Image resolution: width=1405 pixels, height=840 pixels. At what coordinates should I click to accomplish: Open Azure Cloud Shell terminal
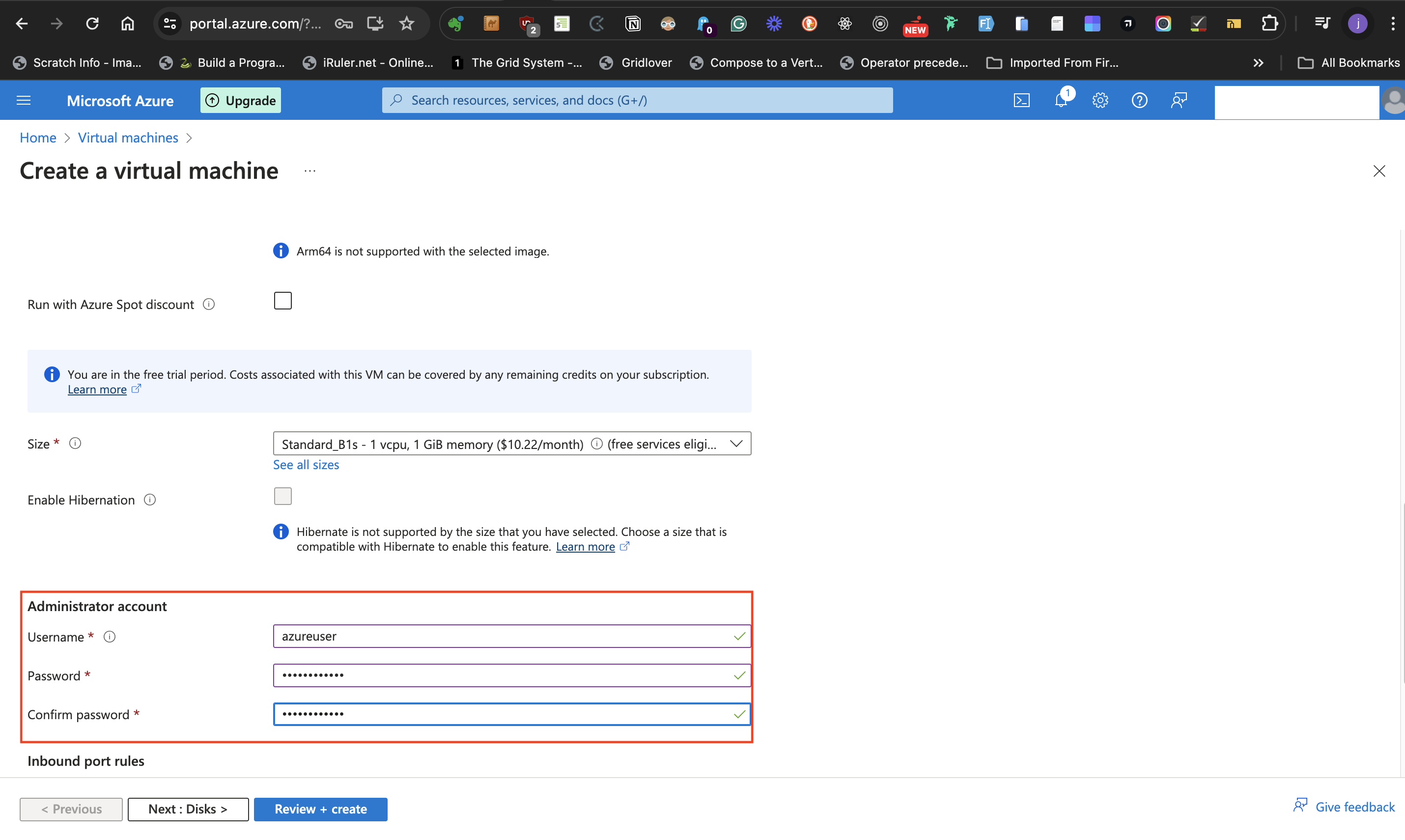click(x=1022, y=100)
